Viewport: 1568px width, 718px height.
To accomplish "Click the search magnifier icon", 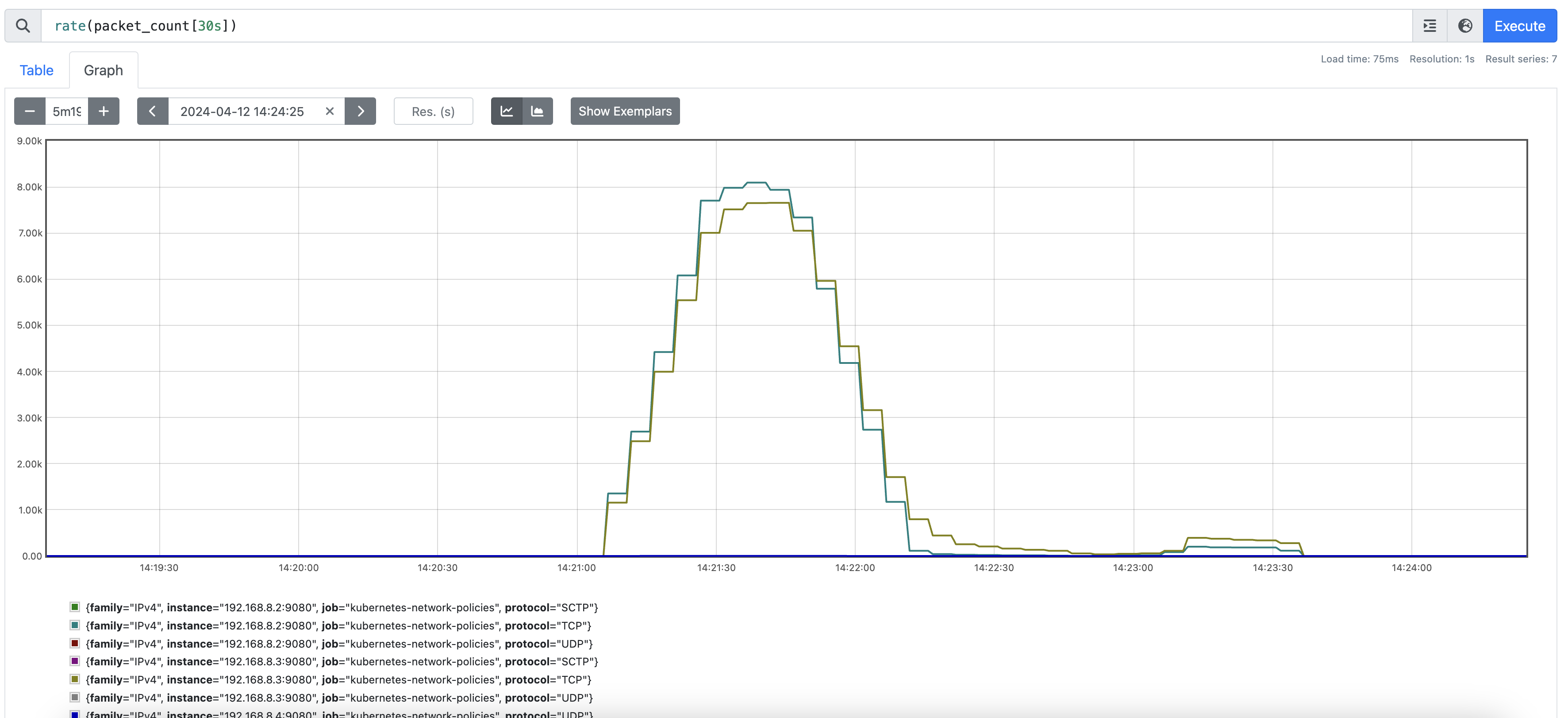I will (23, 26).
